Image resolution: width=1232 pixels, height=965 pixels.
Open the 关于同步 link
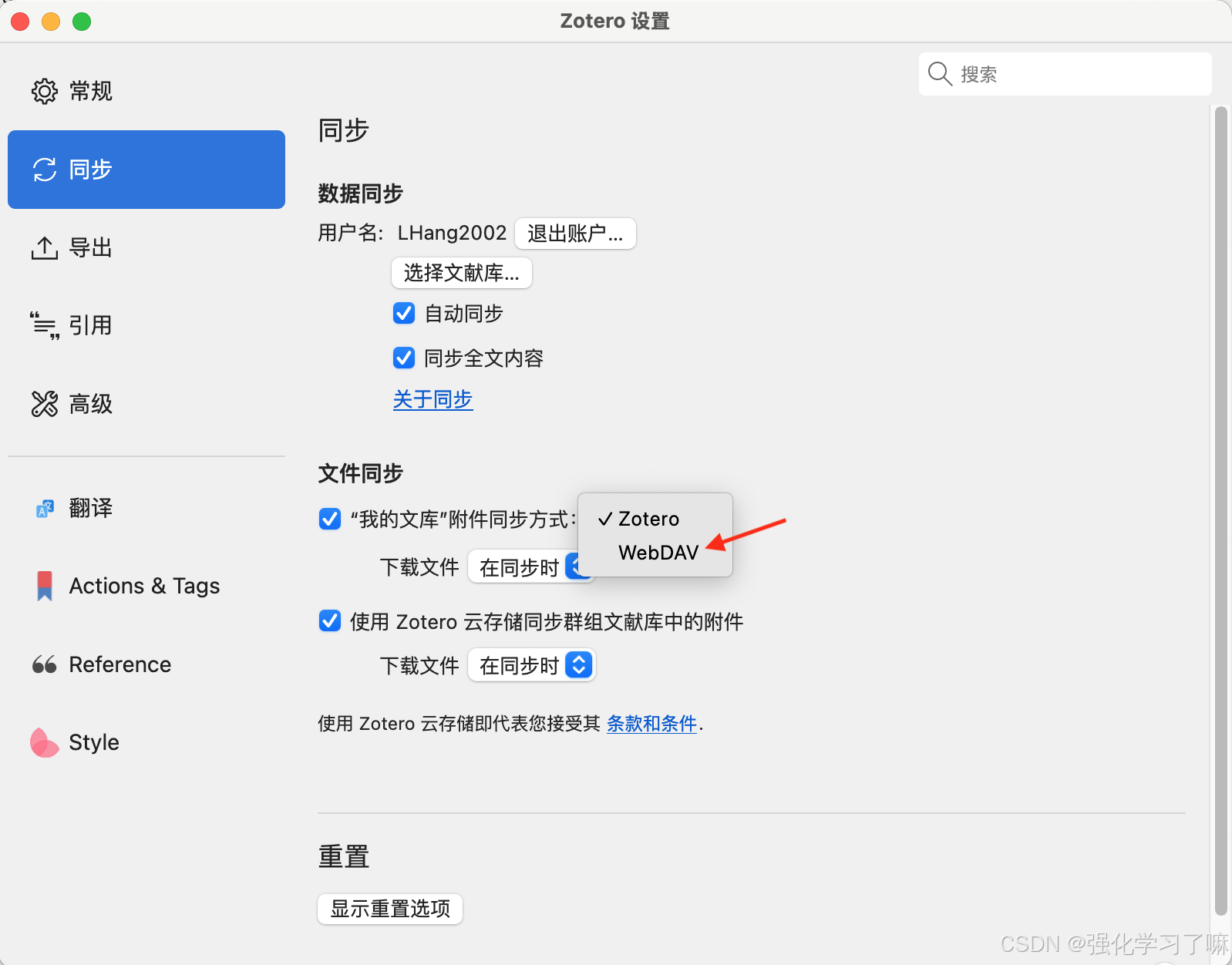[433, 399]
